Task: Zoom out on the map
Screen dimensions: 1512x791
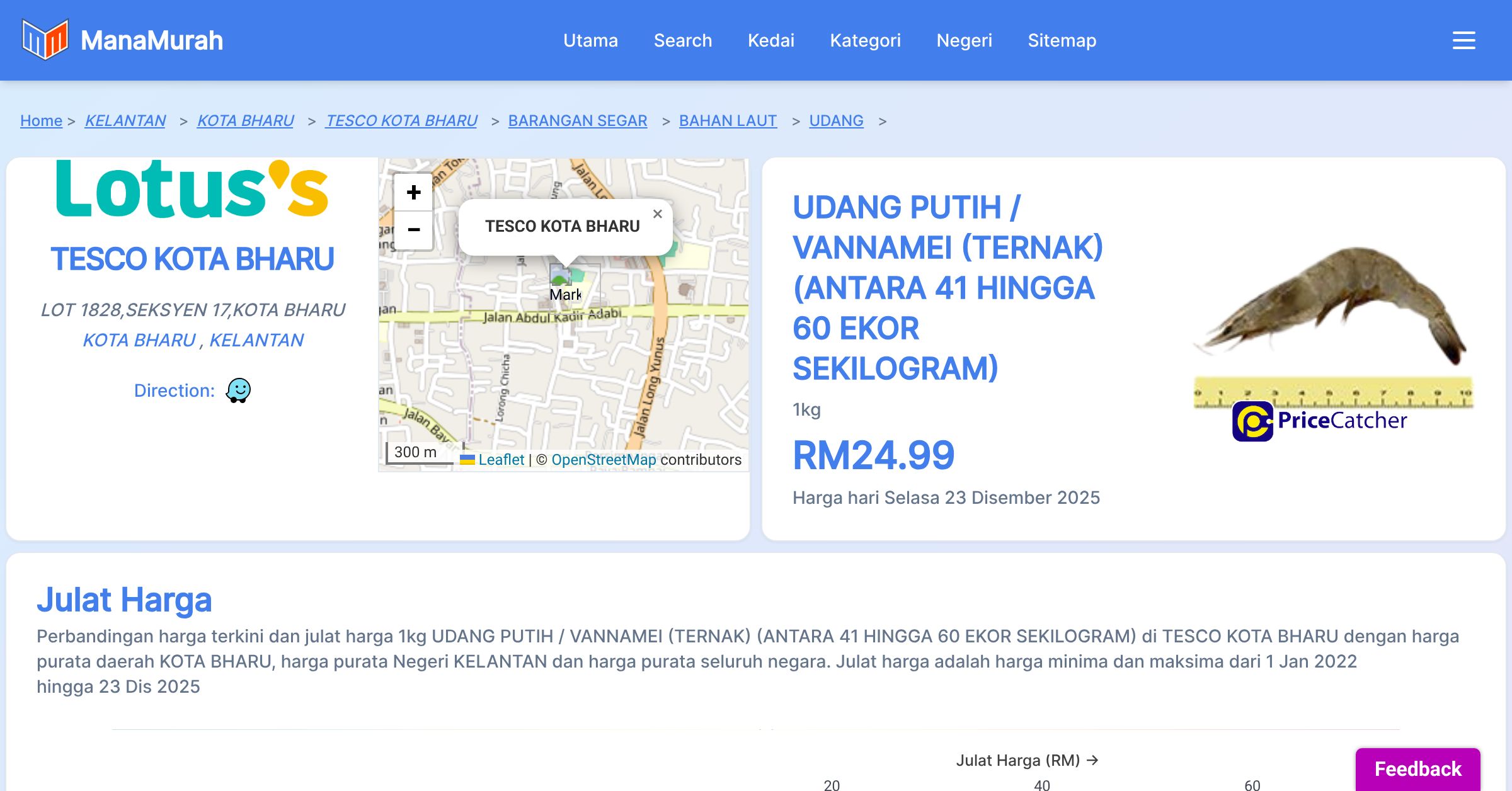Action: pyautogui.click(x=413, y=230)
